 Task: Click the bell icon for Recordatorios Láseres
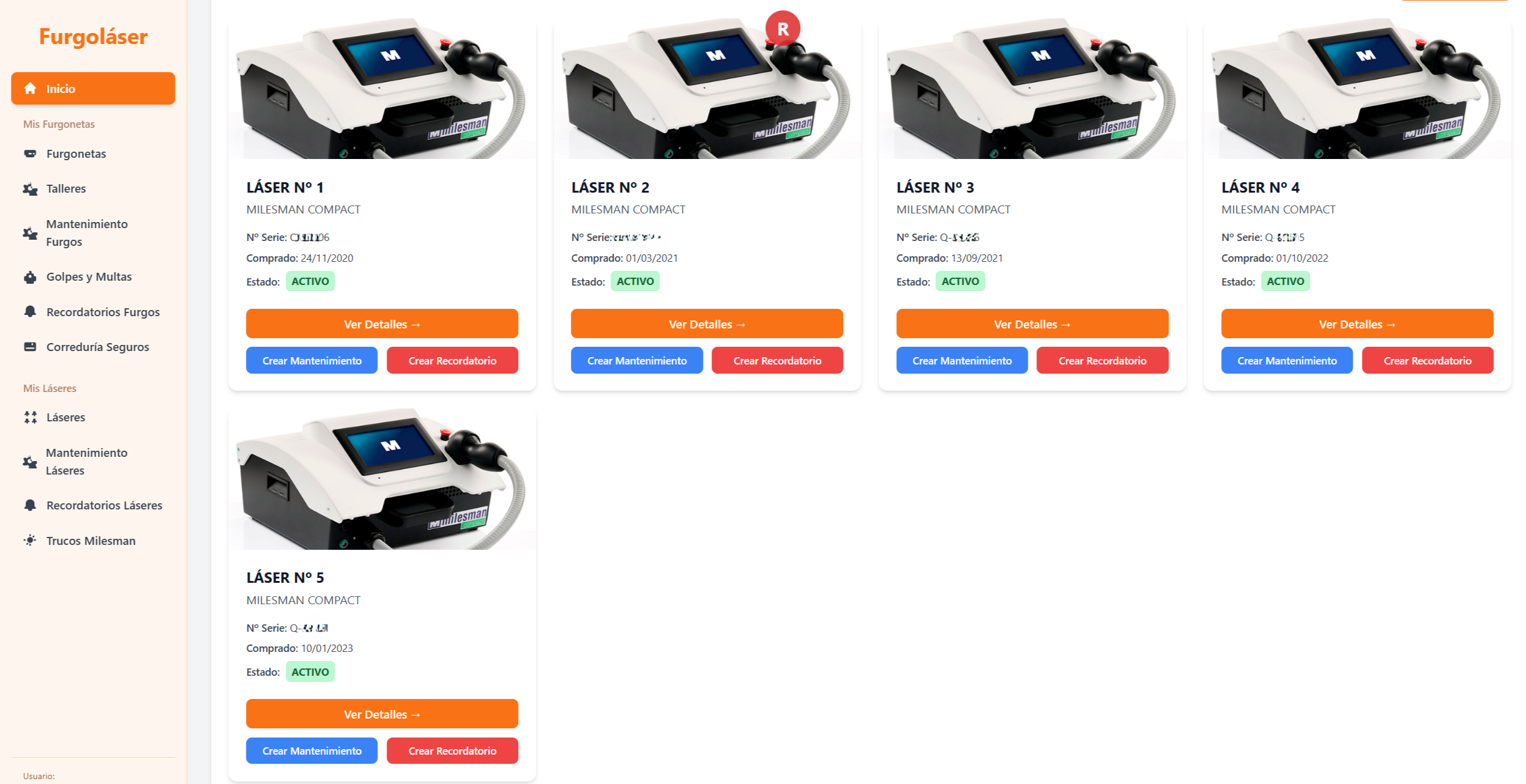pyautogui.click(x=30, y=505)
